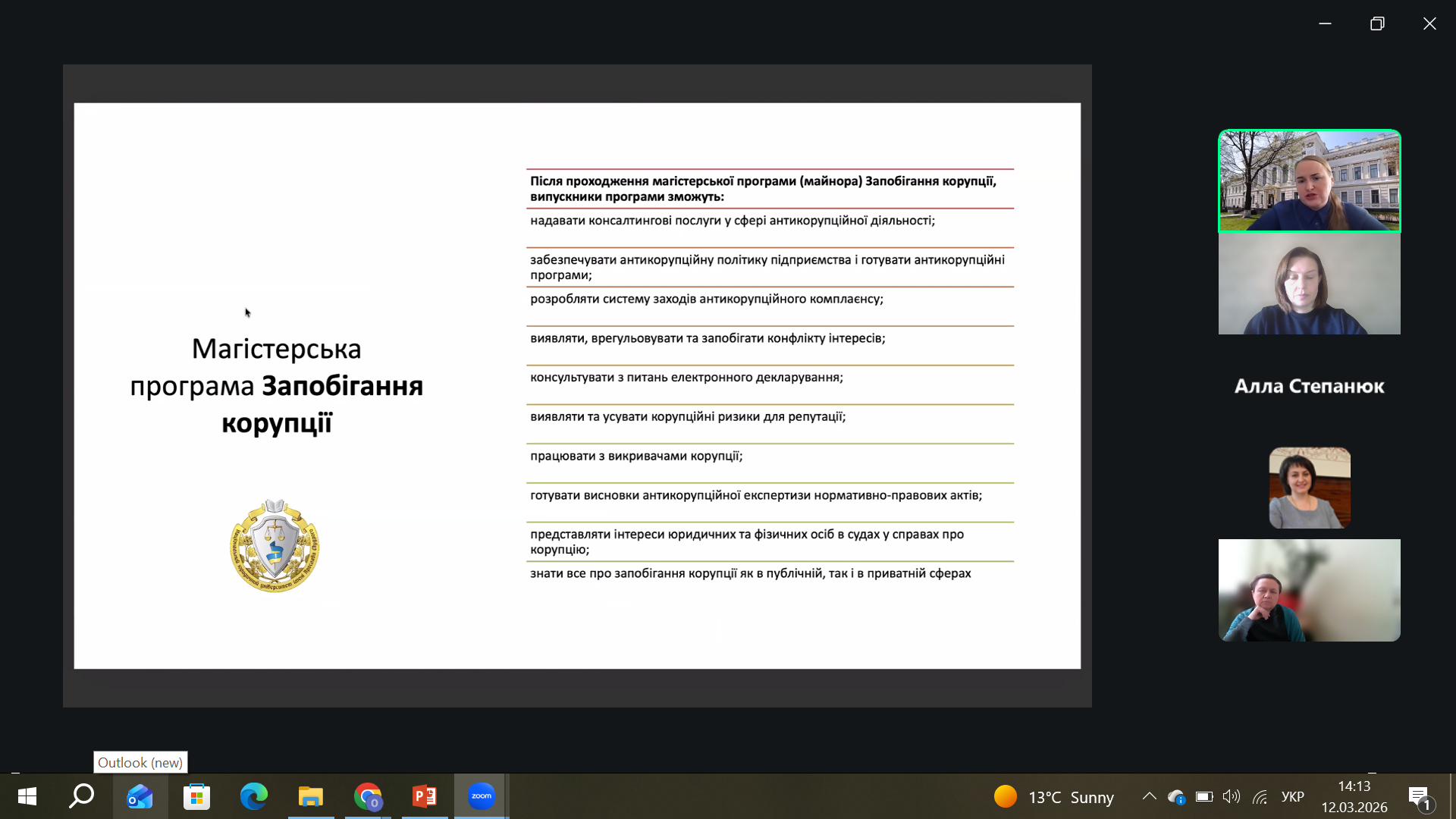Open the 13°C Sunny weather widget
This screenshot has height=819, width=1456.
coord(1054,797)
